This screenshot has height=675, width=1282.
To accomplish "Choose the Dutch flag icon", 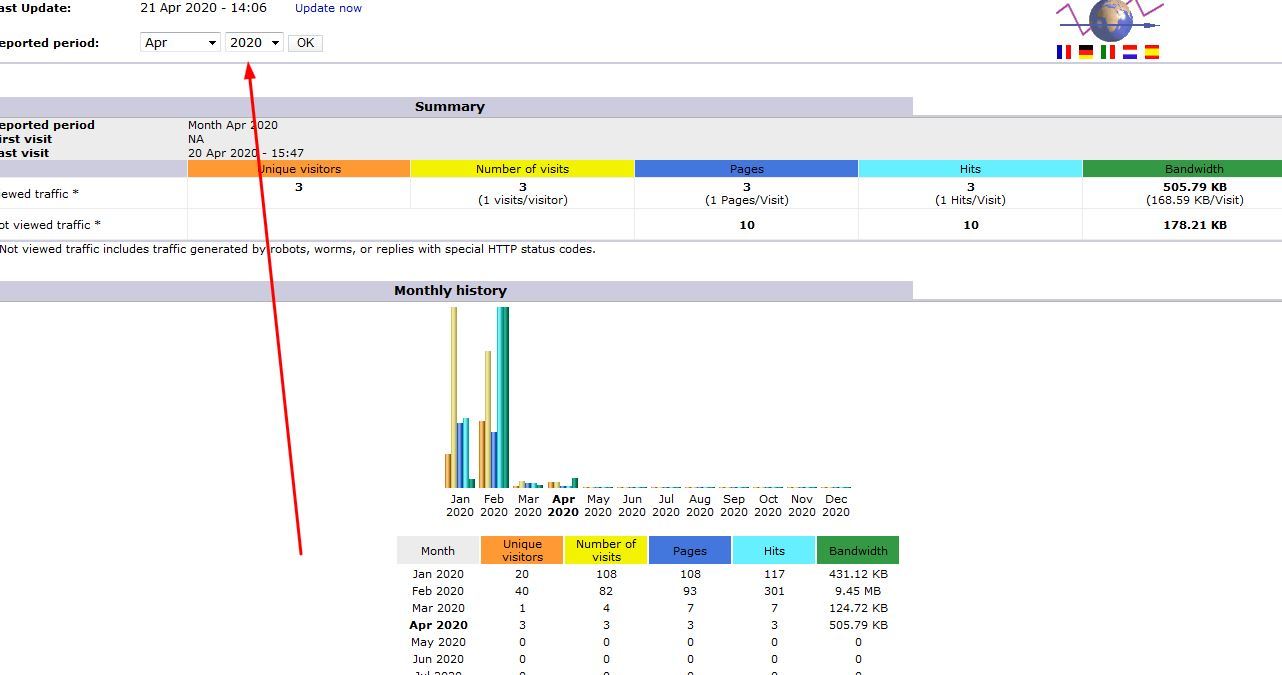I will click(x=1130, y=52).
